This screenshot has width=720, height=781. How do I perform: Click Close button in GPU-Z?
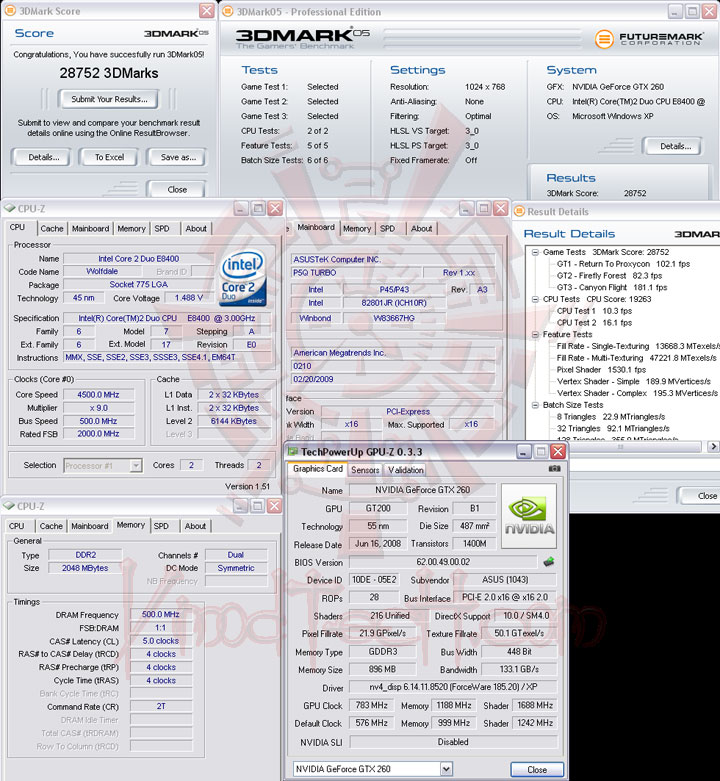click(x=537, y=770)
